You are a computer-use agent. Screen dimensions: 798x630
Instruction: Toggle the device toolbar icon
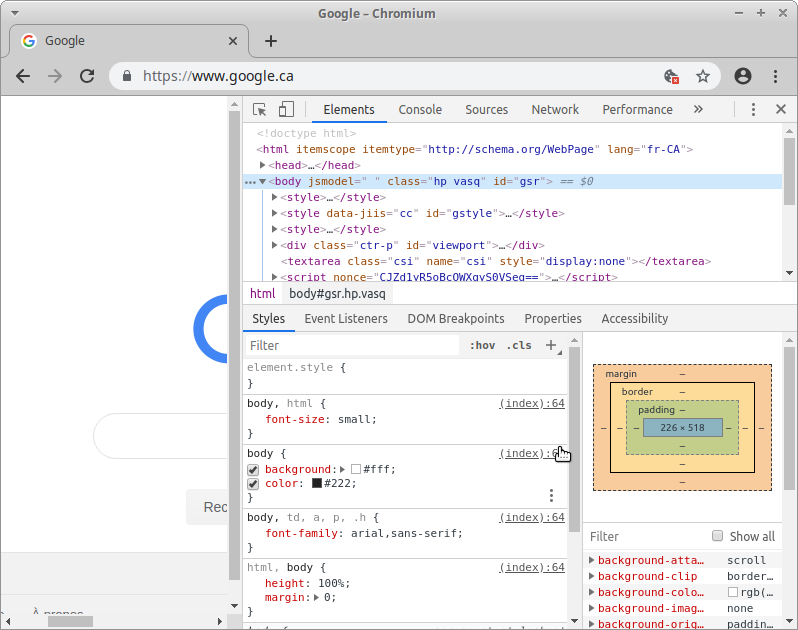pyautogui.click(x=286, y=110)
